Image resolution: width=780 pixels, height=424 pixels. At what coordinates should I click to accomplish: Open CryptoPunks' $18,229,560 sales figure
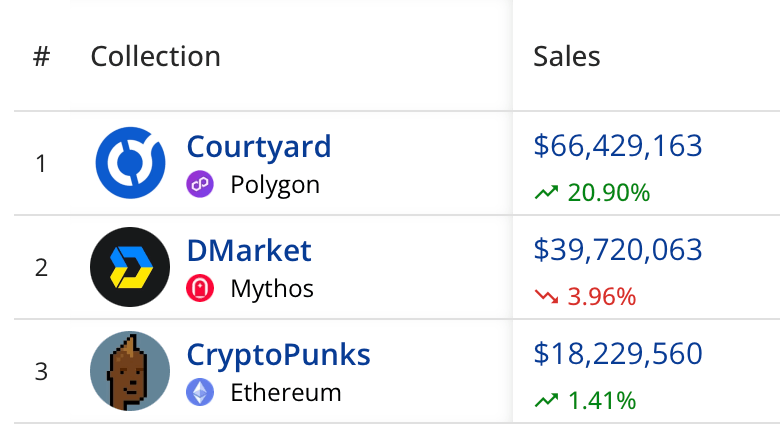point(618,354)
